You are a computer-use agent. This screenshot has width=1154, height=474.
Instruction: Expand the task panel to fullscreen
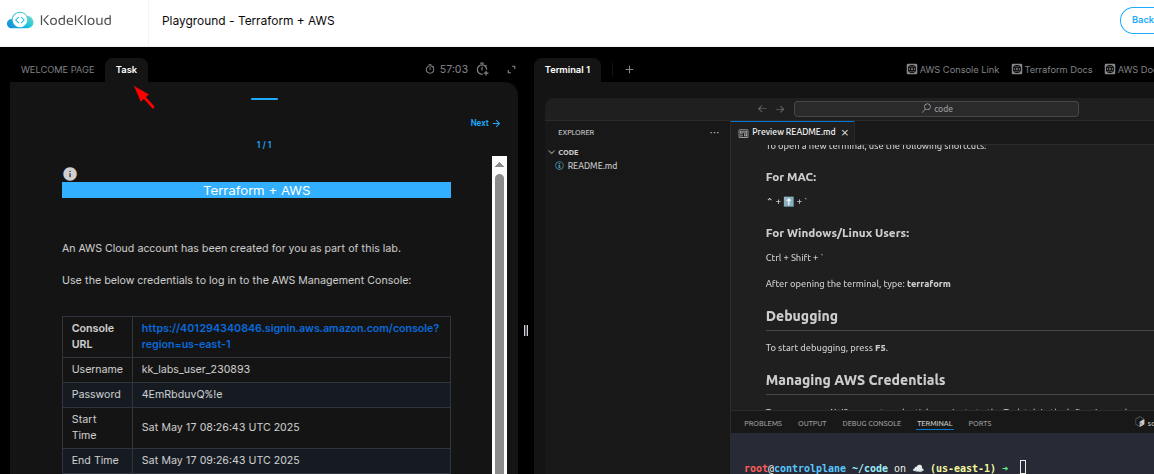(511, 69)
